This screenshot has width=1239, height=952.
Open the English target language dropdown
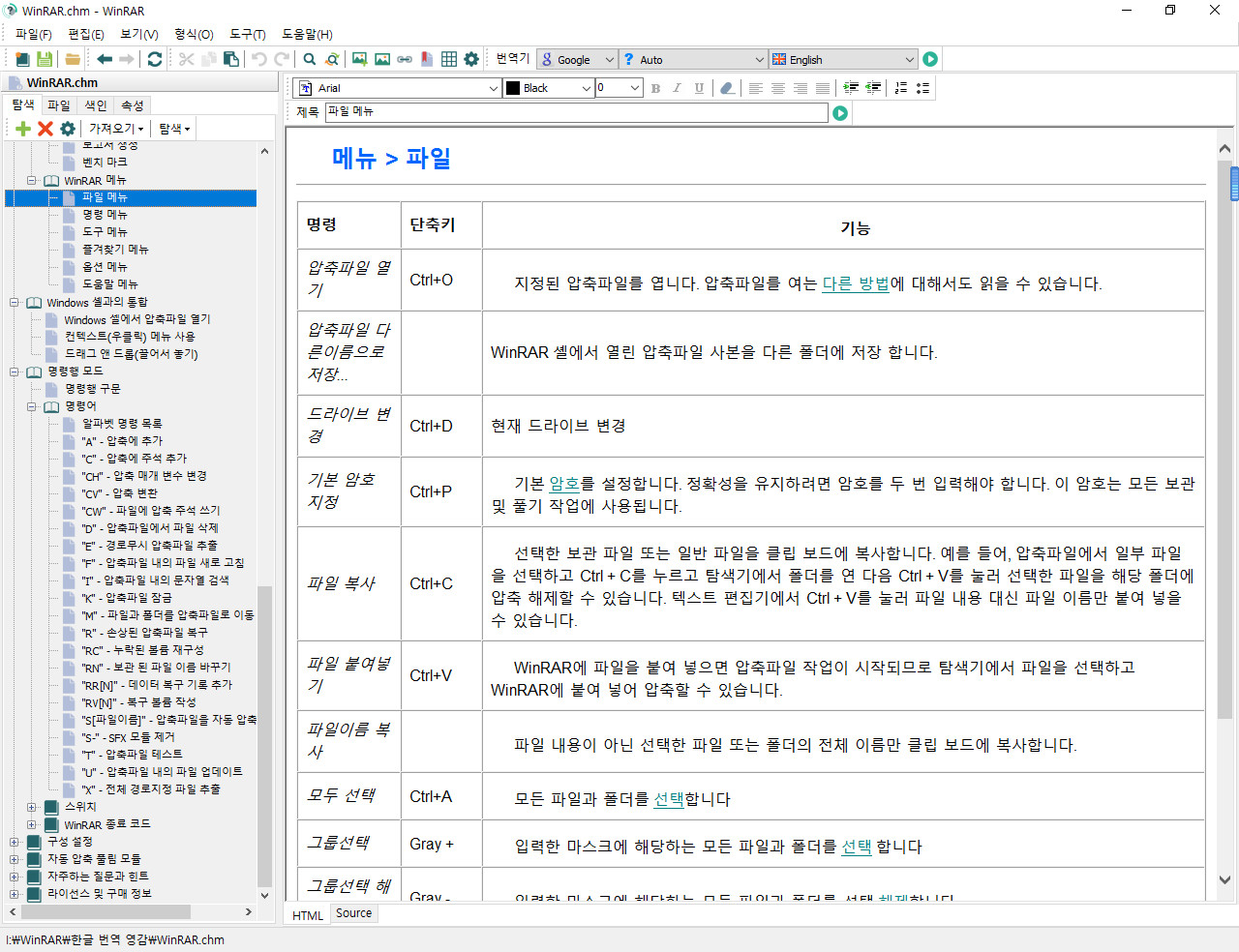click(x=843, y=59)
